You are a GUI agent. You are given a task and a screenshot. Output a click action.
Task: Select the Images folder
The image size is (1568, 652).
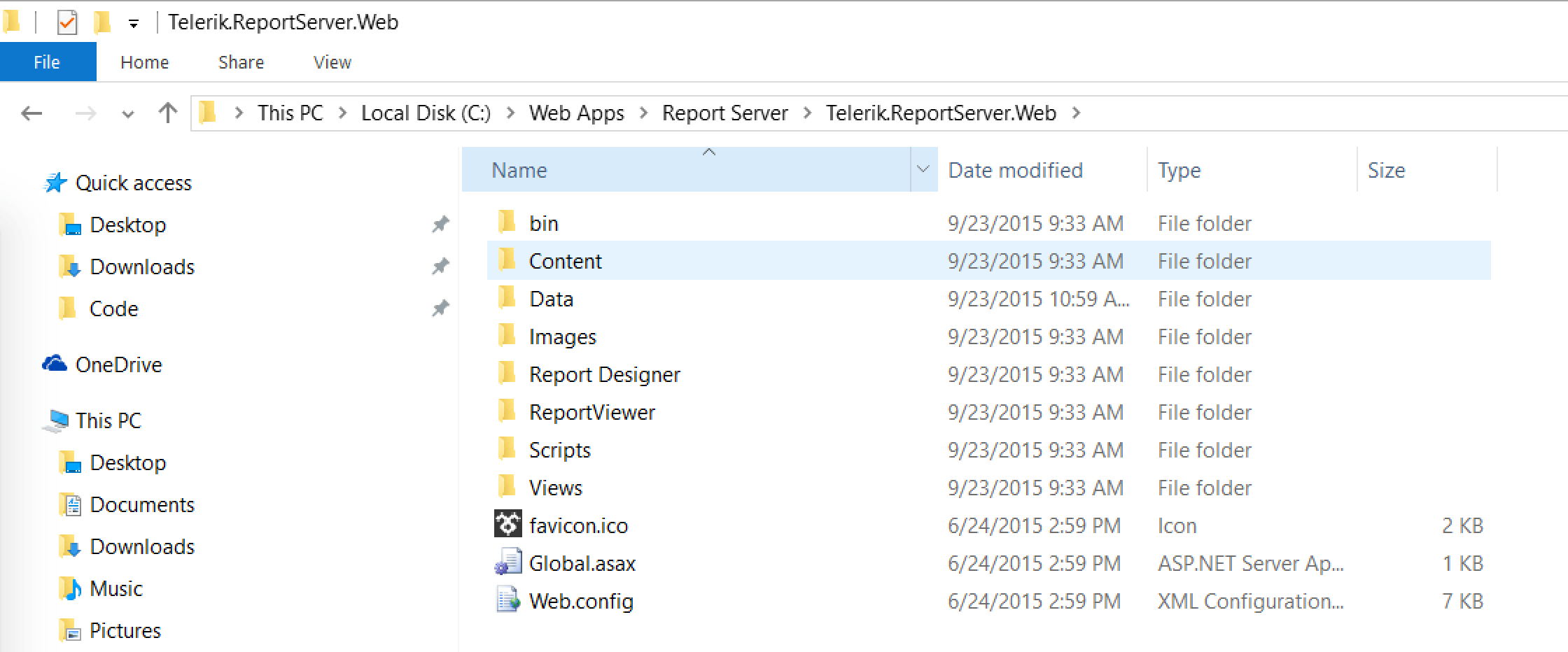click(x=562, y=336)
